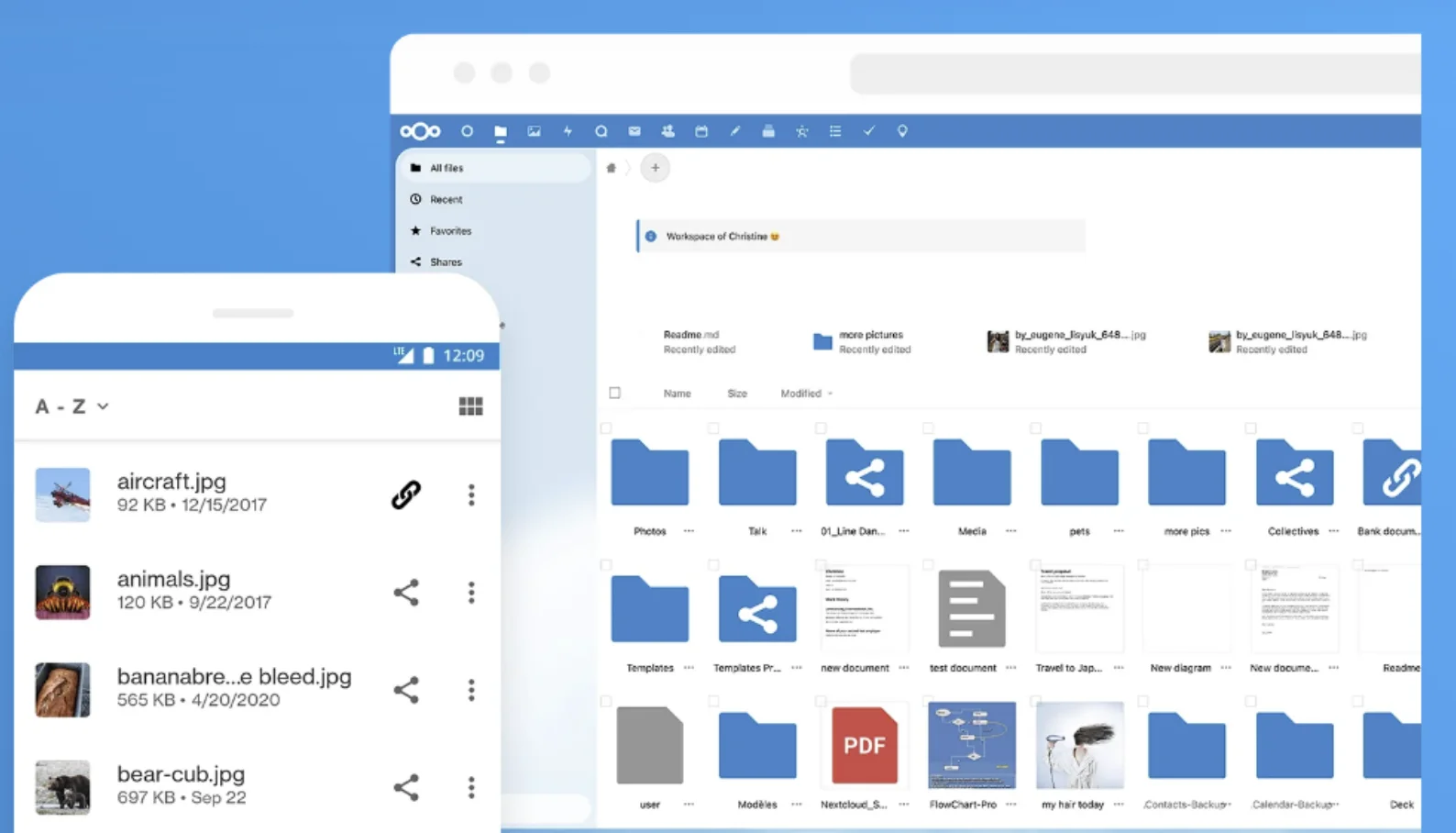Sort by the Size column header
Screen dimensions: 1456x833
737,394
